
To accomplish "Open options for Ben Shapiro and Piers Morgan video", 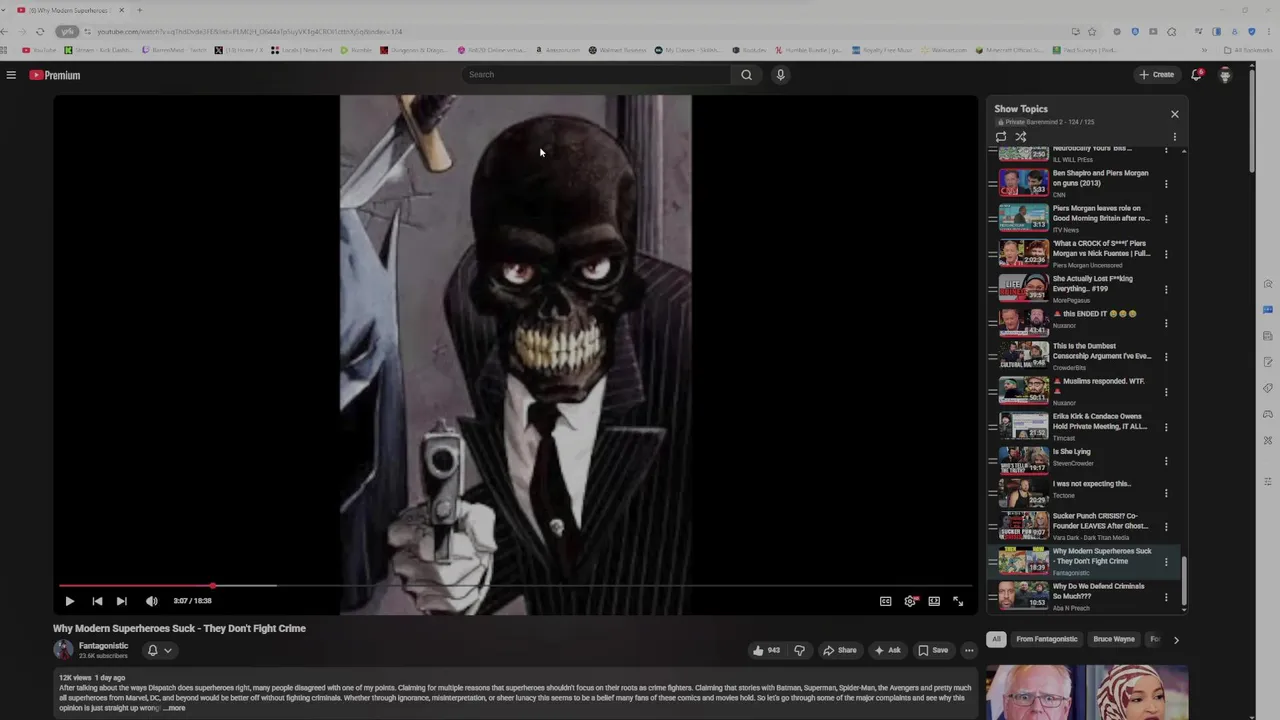I will [x=1166, y=184].
